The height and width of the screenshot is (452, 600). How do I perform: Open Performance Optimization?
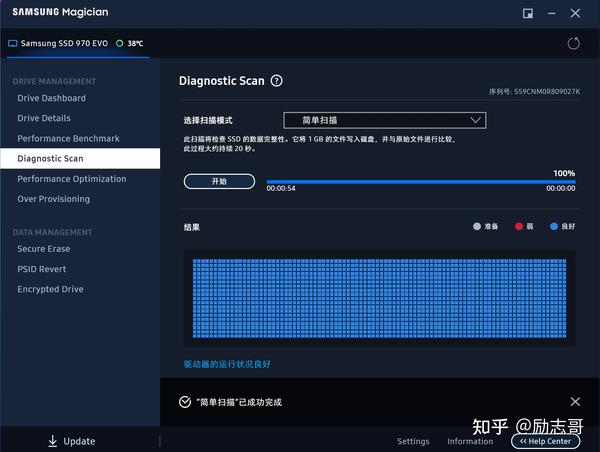(x=72, y=179)
